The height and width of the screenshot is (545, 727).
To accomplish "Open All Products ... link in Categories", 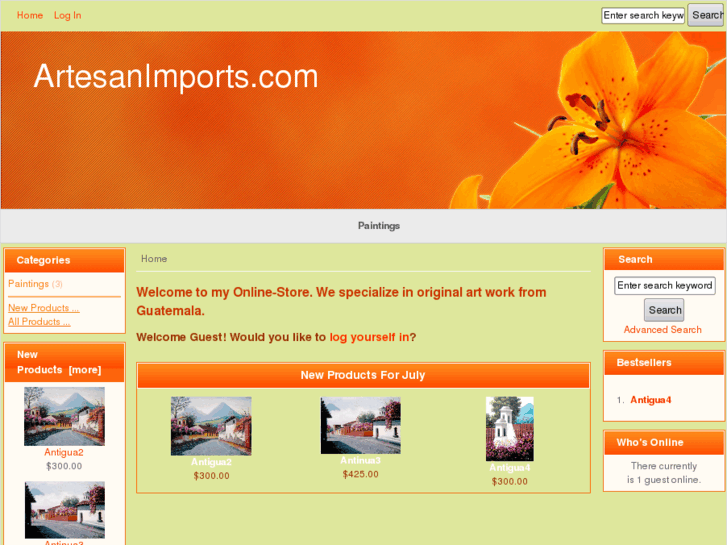I will tap(39, 322).
